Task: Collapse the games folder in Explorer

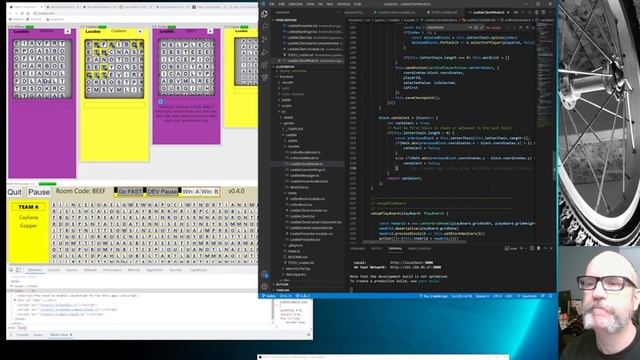Action: coord(289,123)
